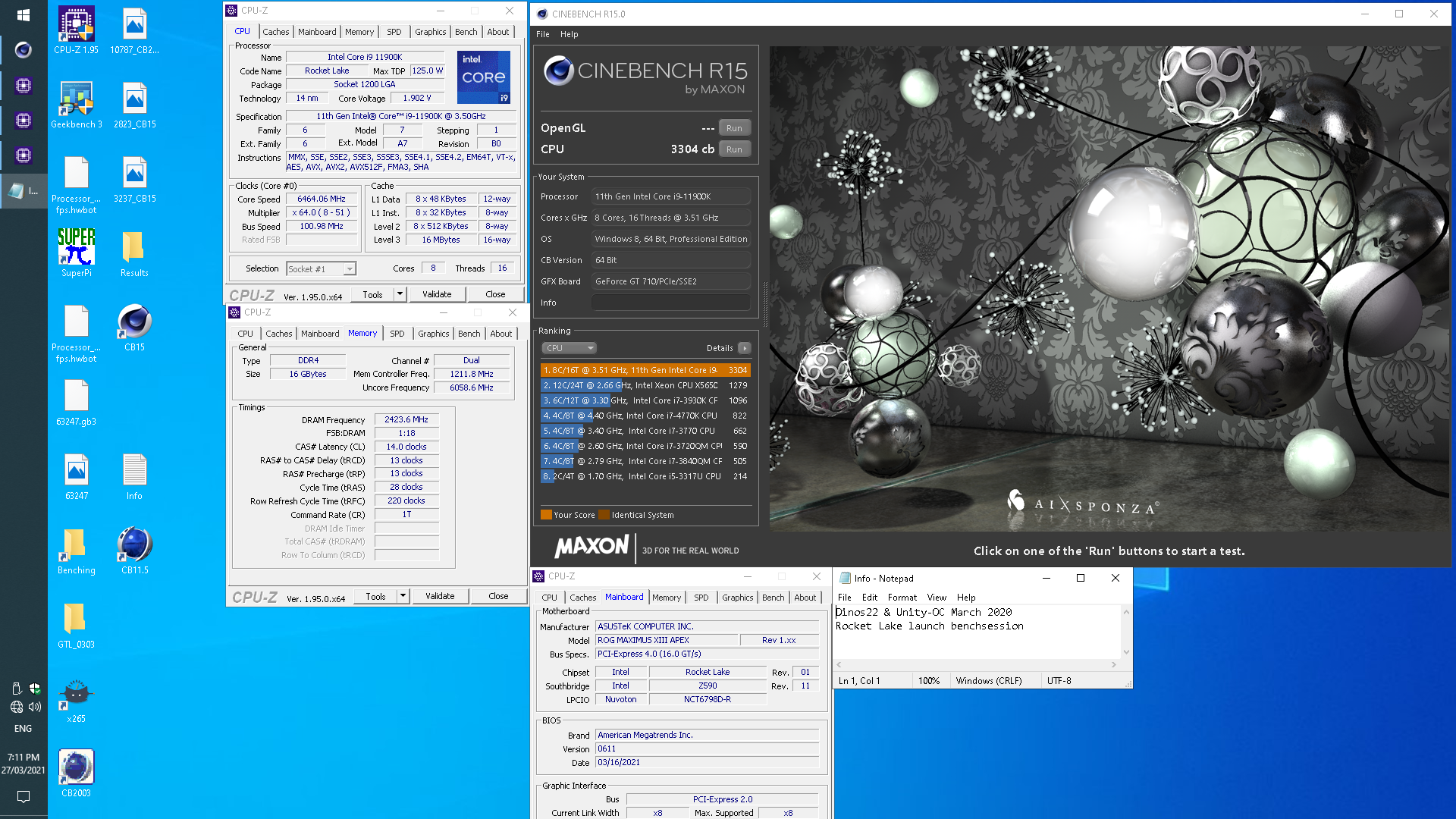Open the 10787_CB2 image file icon

[134, 30]
